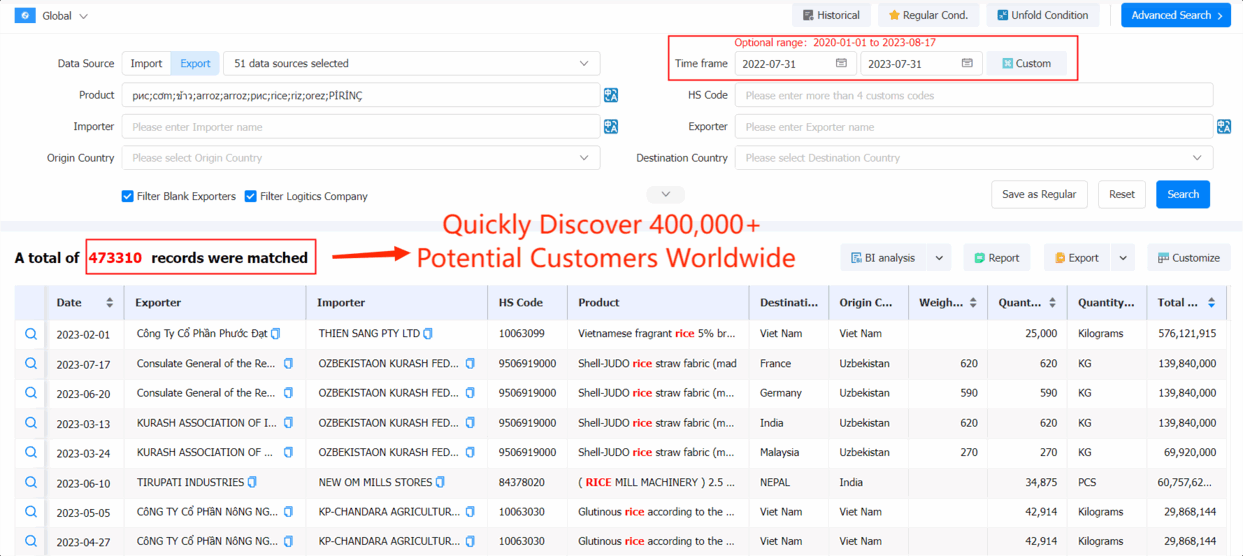The height and width of the screenshot is (556, 1243).
Task: Select the Export data source tab
Action: pyautogui.click(x=195, y=63)
